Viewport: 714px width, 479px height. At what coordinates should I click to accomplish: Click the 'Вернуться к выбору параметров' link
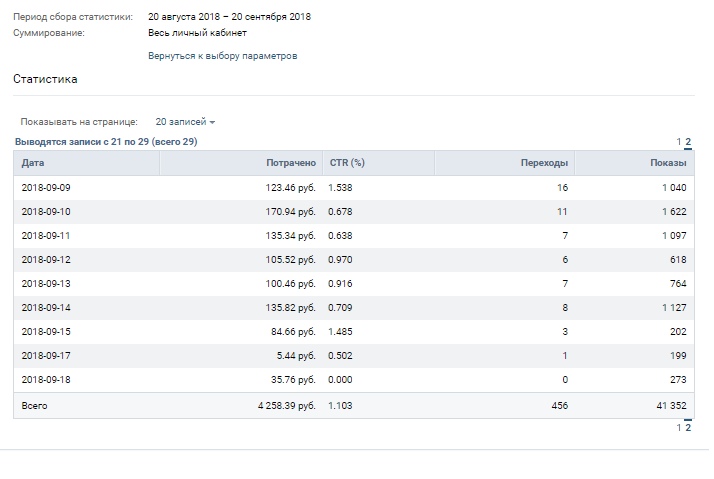click(222, 56)
